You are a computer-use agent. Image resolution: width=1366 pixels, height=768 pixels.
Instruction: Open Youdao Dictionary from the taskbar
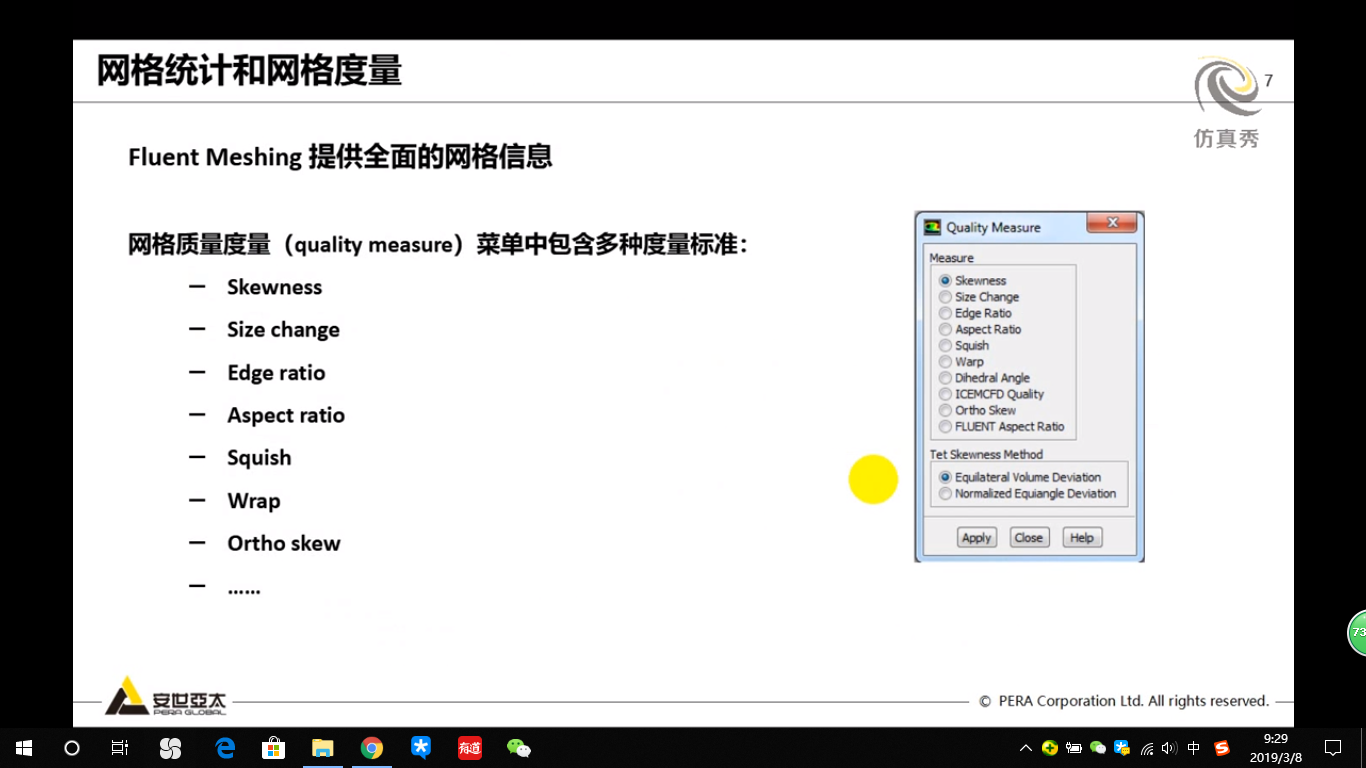point(469,747)
